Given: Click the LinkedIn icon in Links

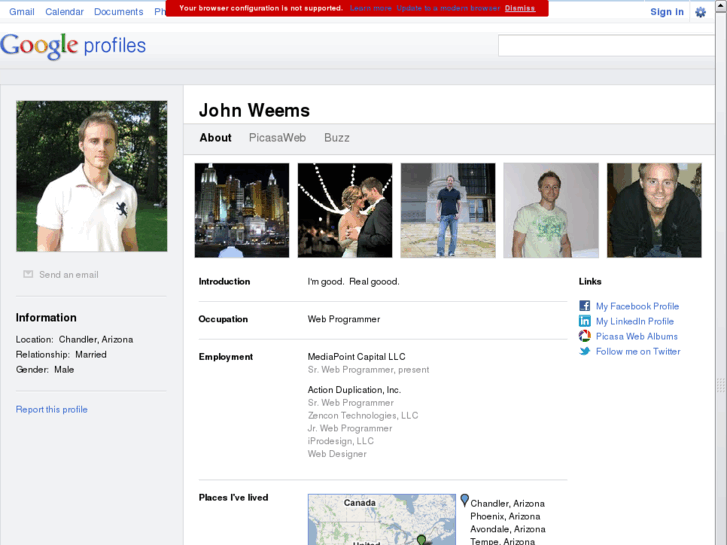Looking at the screenshot, I should [585, 321].
